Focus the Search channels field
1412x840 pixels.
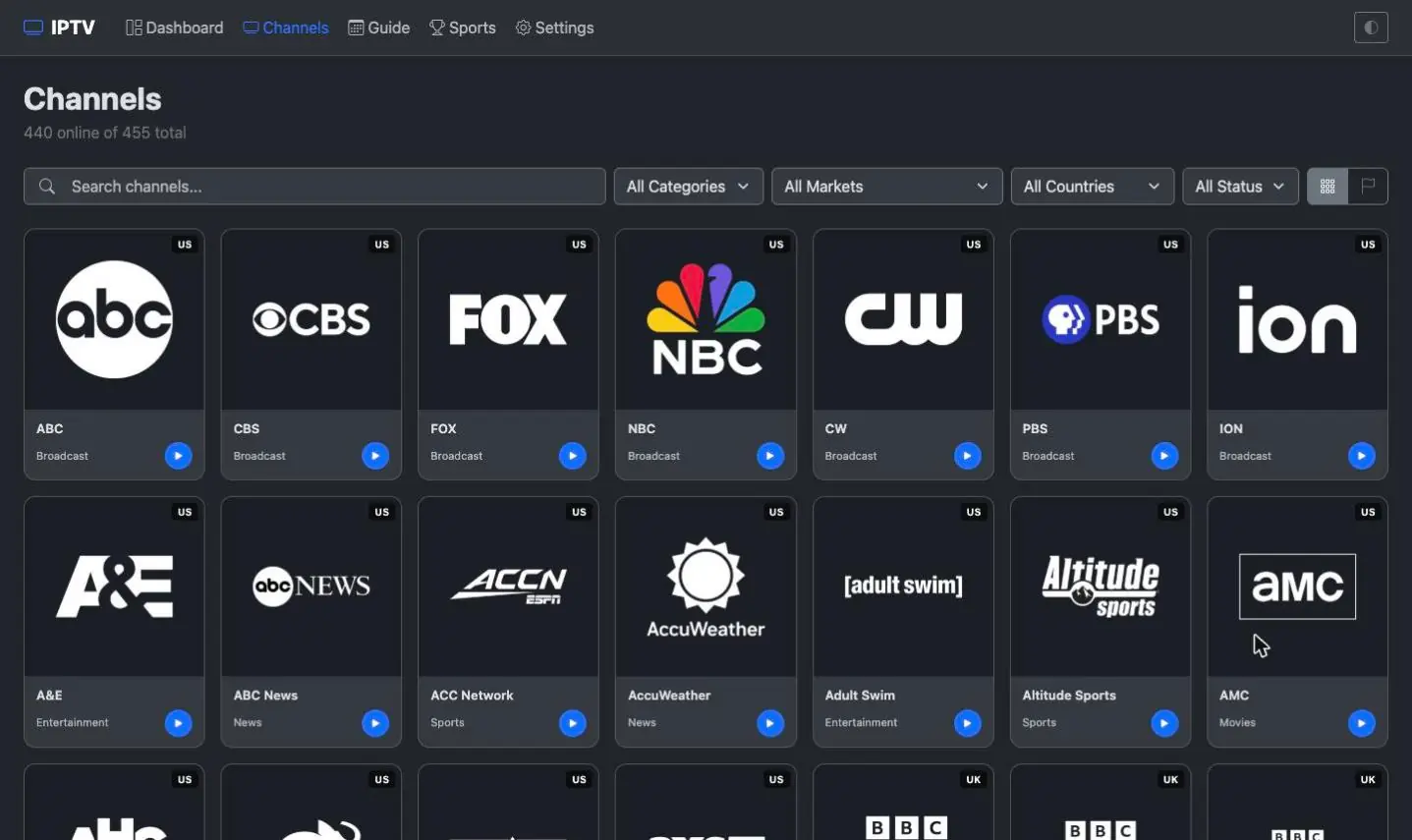click(x=314, y=187)
